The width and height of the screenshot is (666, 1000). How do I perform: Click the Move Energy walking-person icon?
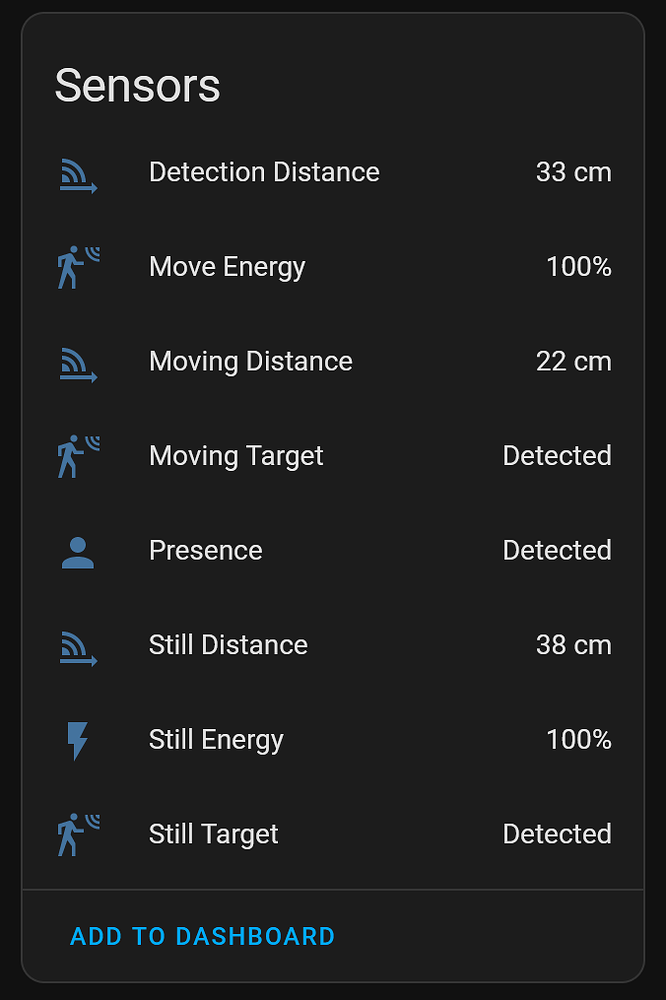point(78,267)
